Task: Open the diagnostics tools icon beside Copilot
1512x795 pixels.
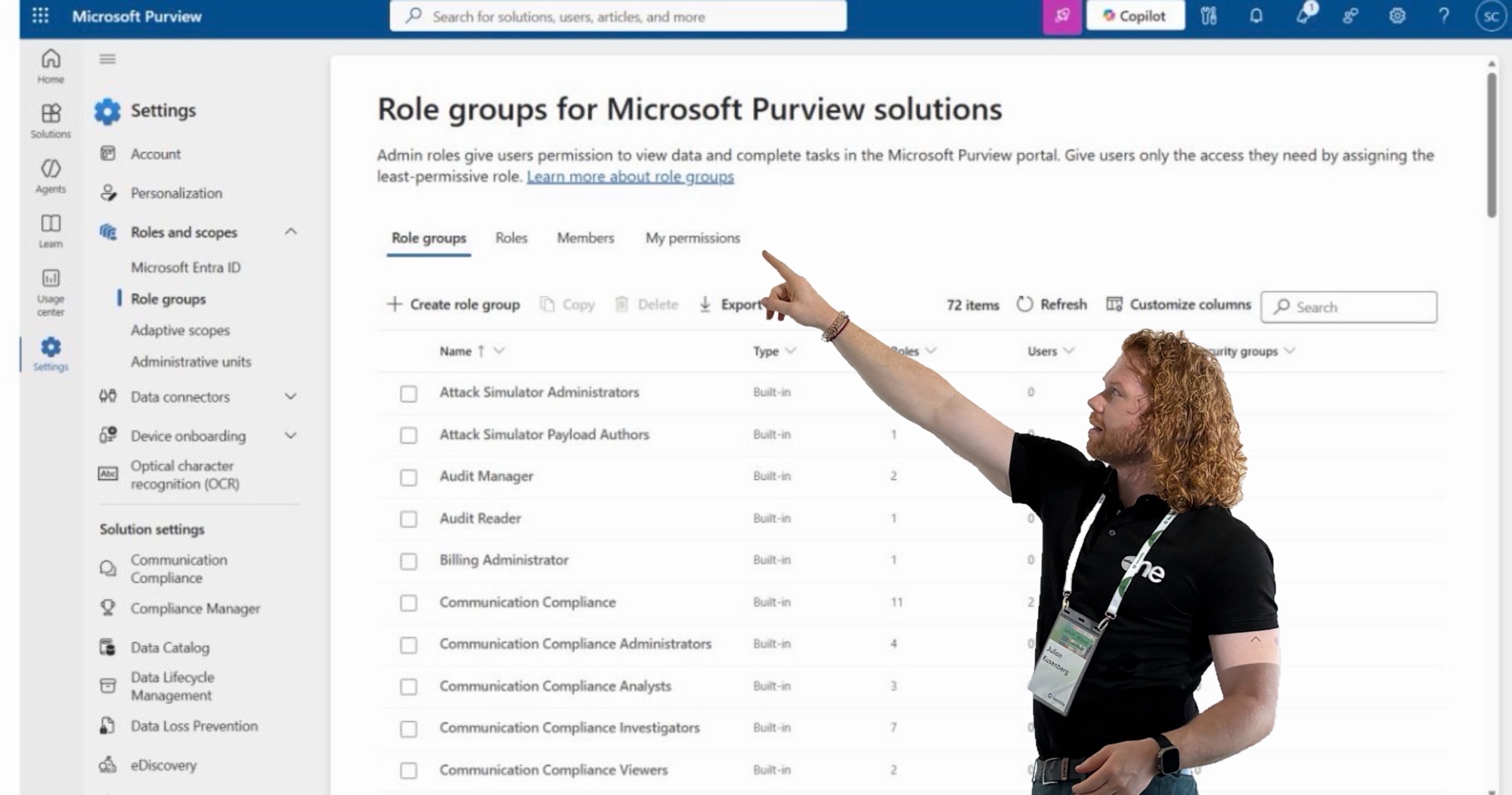Action: 1209,16
